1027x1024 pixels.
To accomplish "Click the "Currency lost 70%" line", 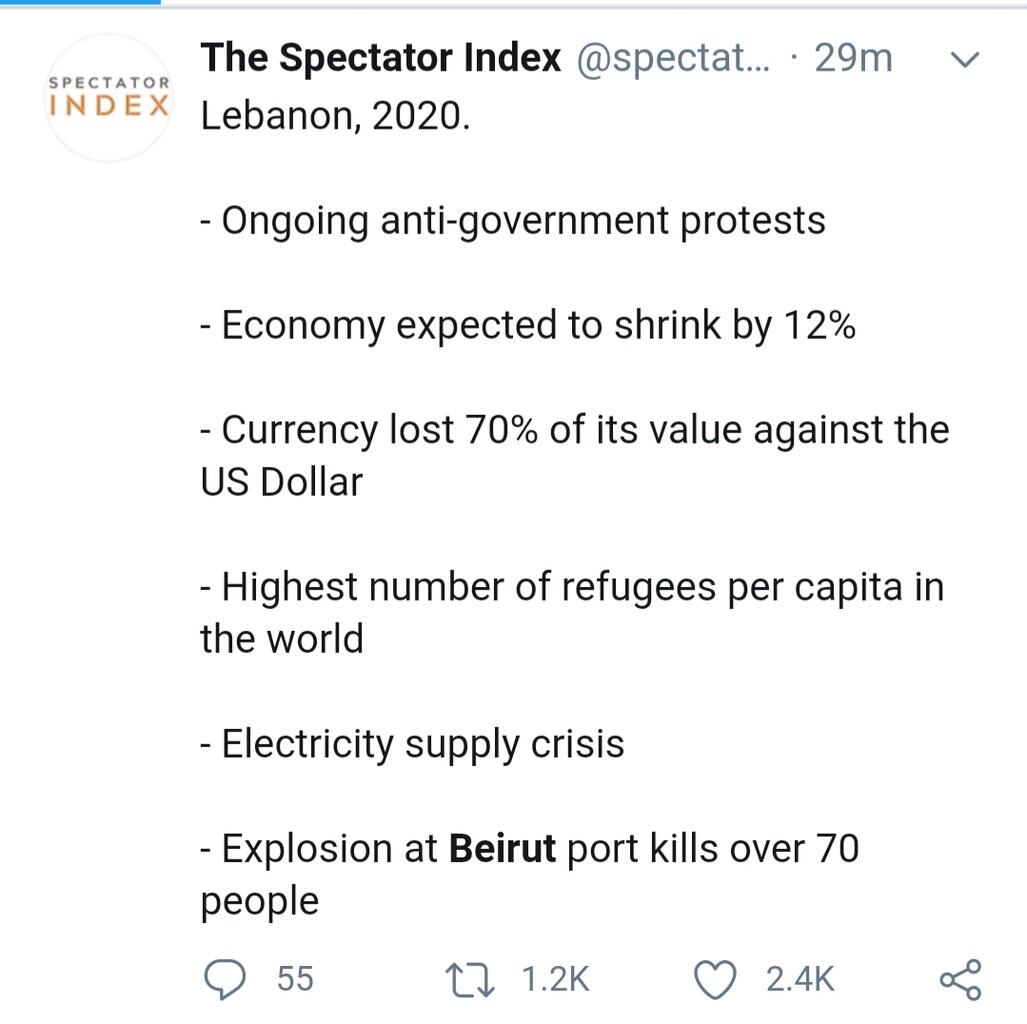I will (574, 431).
